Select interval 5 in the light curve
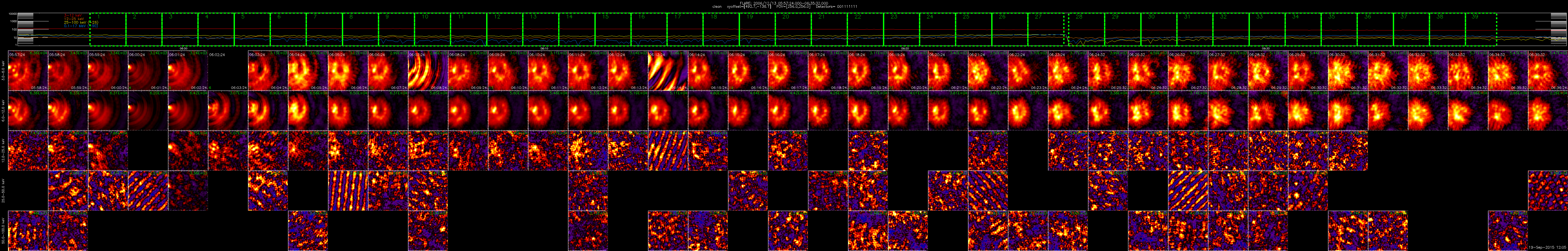 (252, 29)
